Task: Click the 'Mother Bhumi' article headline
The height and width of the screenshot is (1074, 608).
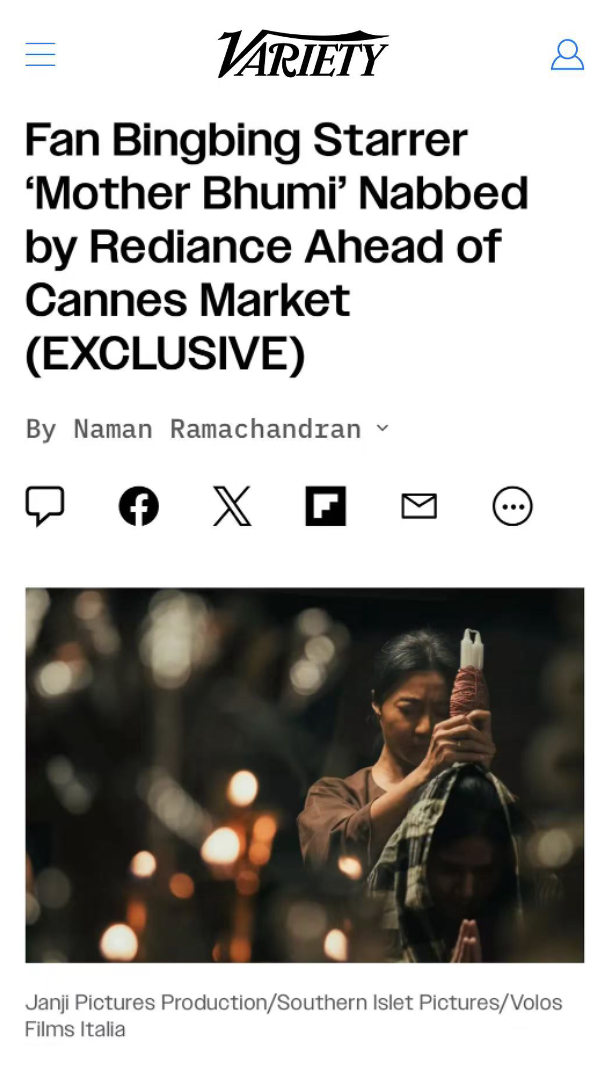Action: coord(277,247)
